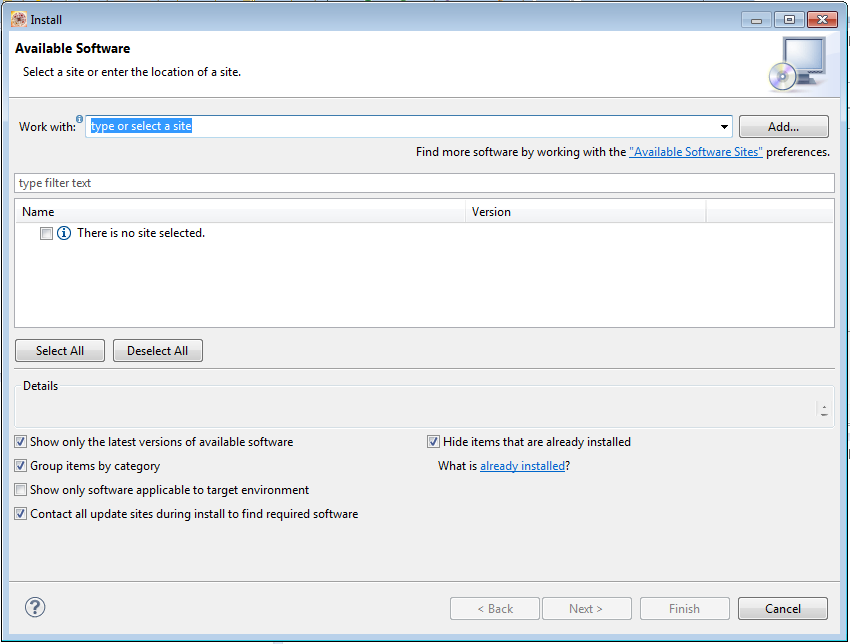Image resolution: width=850 pixels, height=644 pixels.
Task: Follow the 'already installed' link
Action: (x=522, y=466)
